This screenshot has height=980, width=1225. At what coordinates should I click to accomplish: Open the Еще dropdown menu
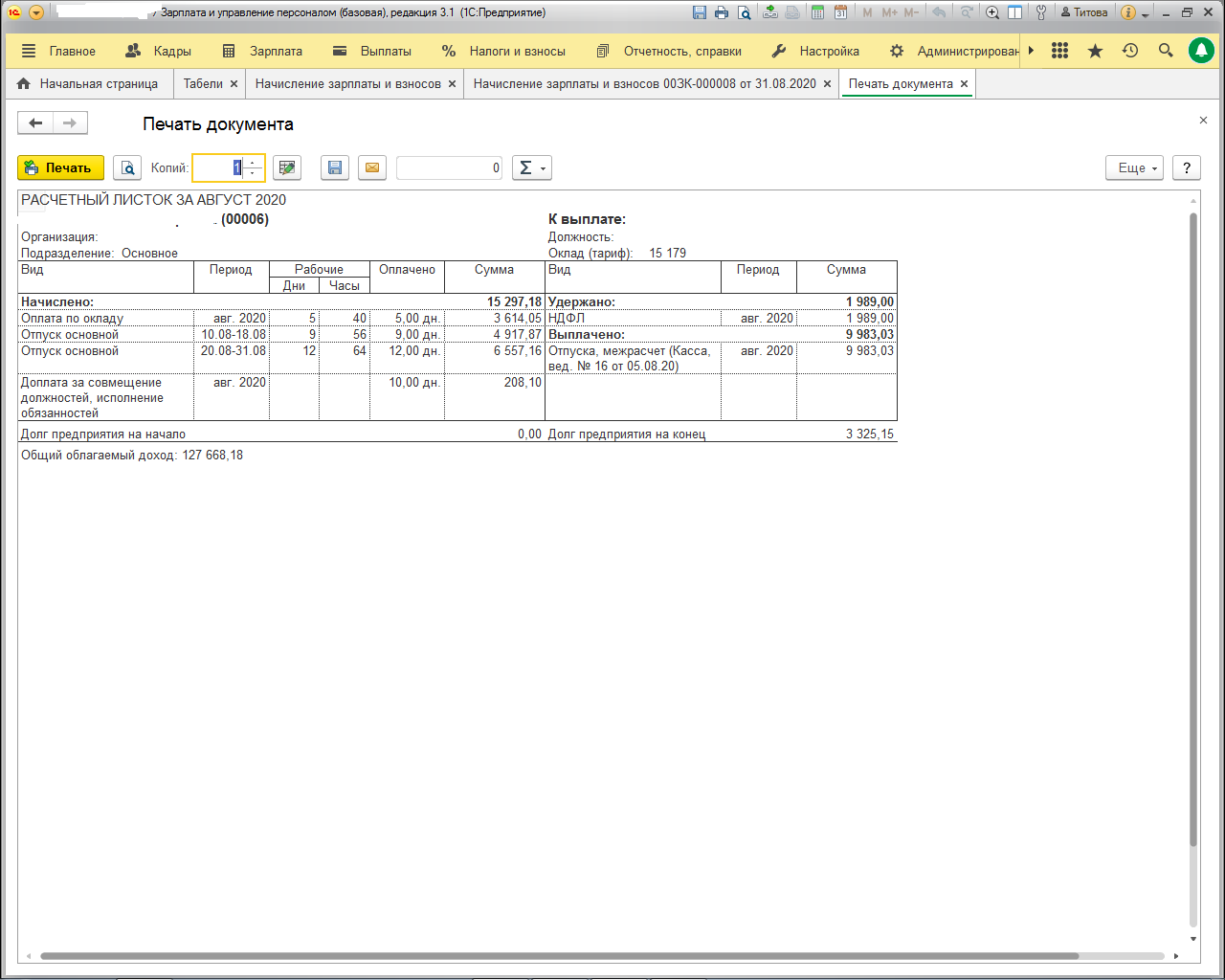coord(1134,168)
